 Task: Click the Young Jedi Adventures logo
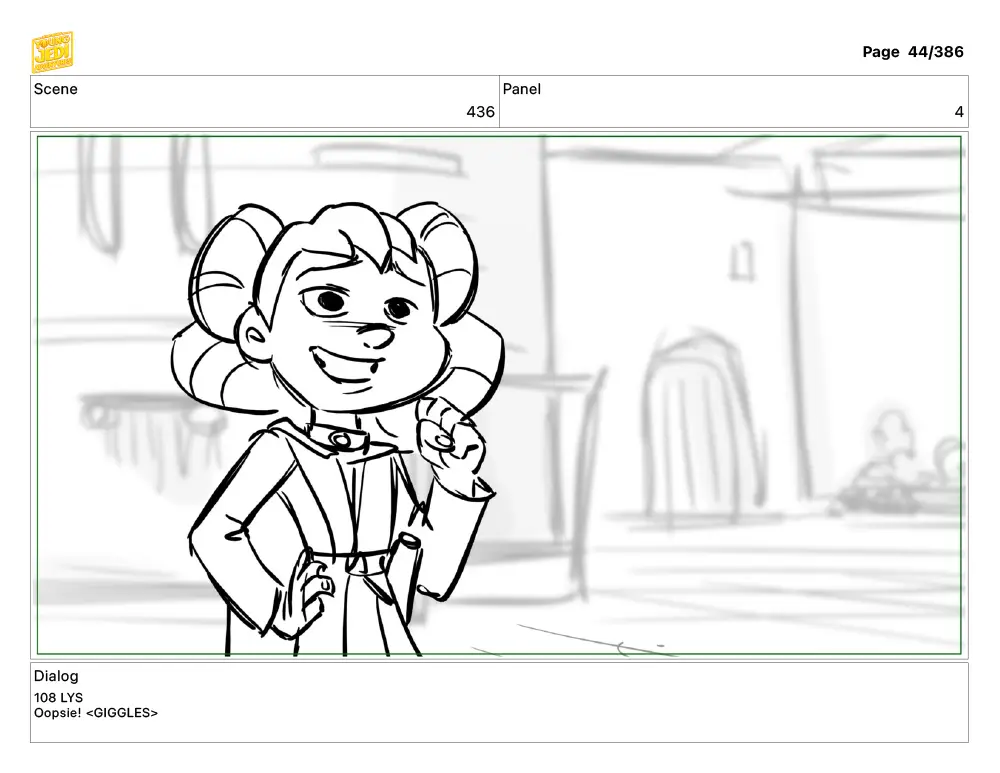tap(52, 52)
